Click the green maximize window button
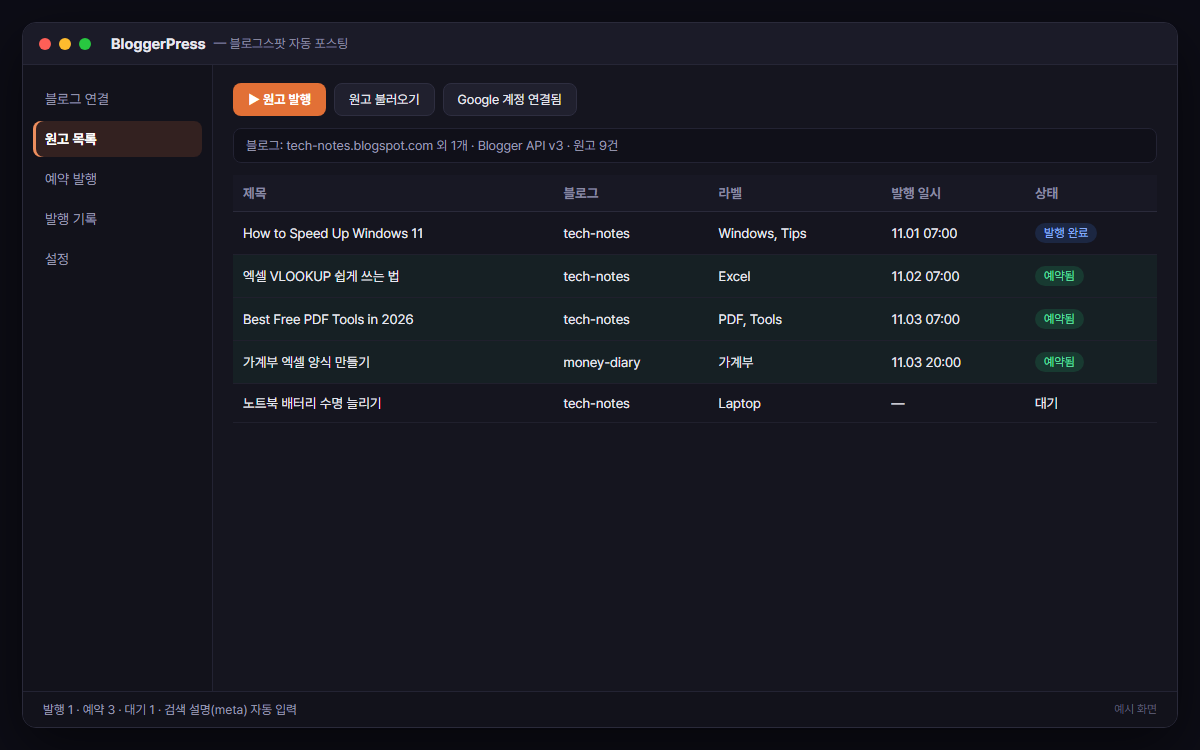Screen dimensions: 1200x750 point(85,44)
